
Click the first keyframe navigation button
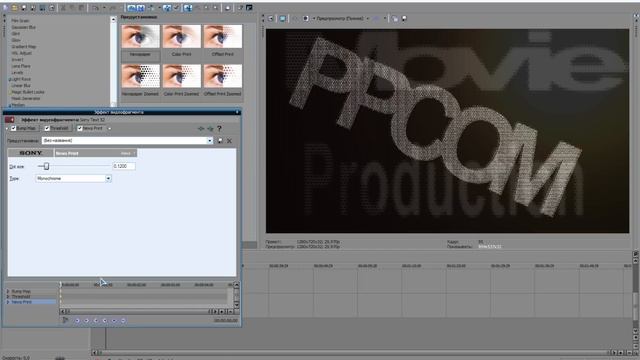point(77,321)
